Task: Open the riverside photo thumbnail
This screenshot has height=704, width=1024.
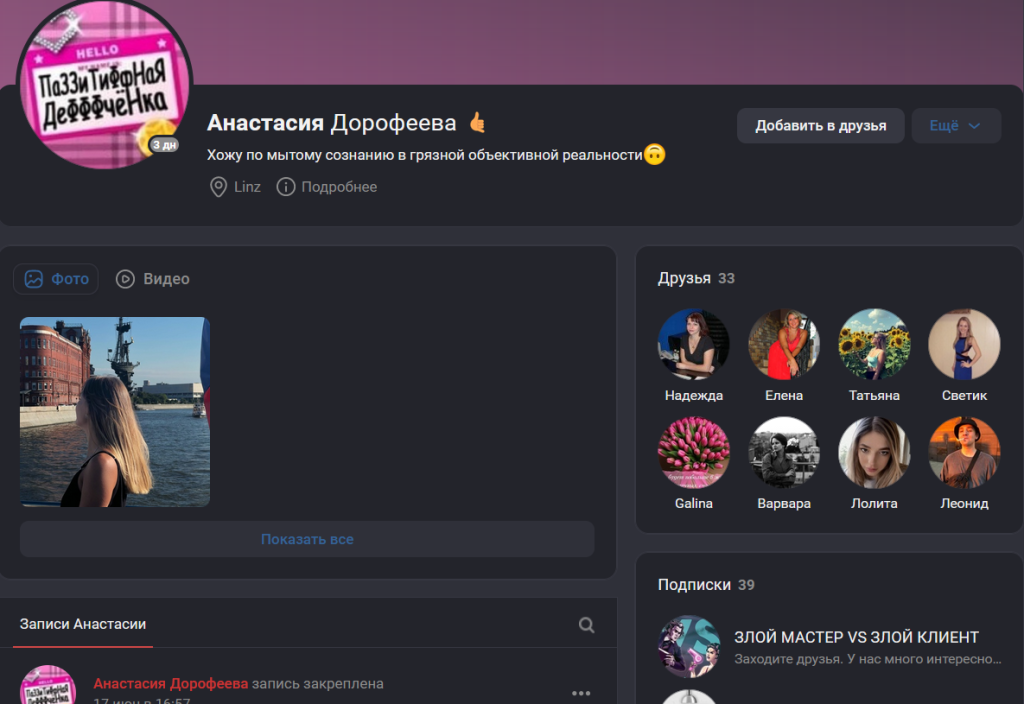Action: 115,412
